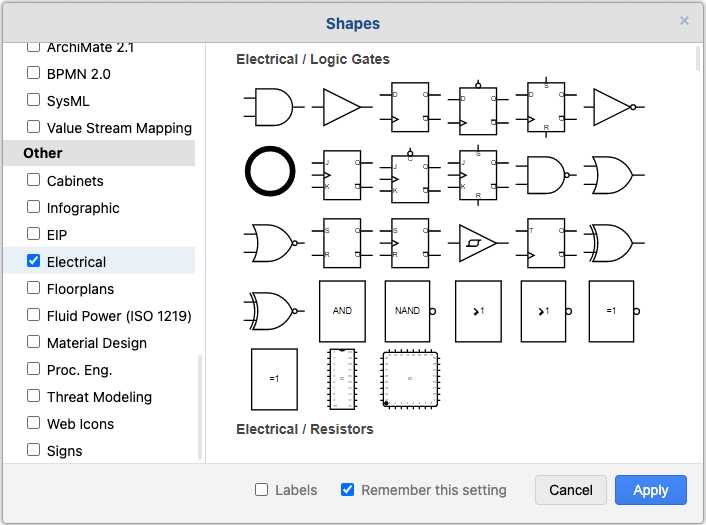Check the Cabinets library

(33, 180)
